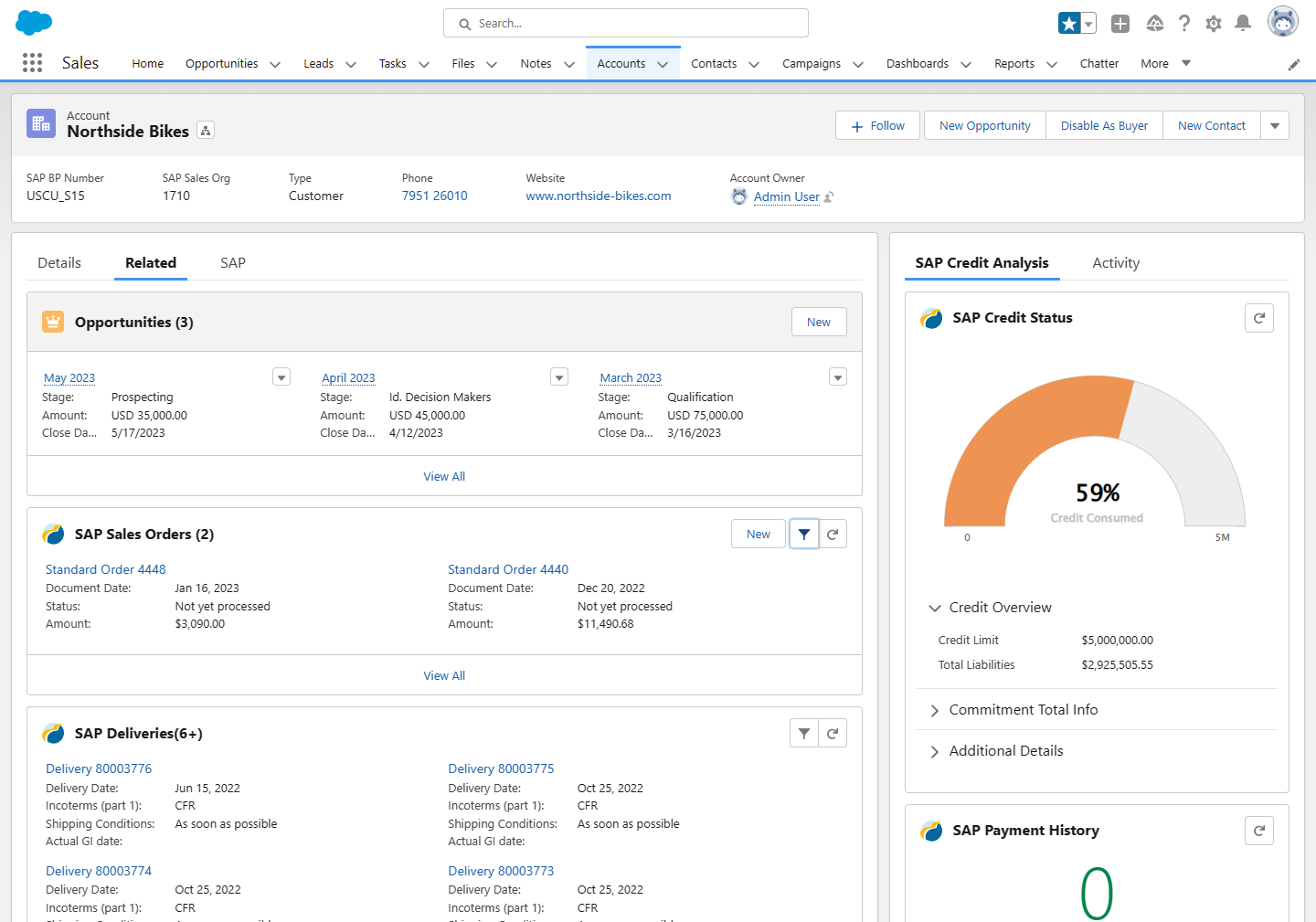Refresh the SAP Deliveries list

(833, 733)
